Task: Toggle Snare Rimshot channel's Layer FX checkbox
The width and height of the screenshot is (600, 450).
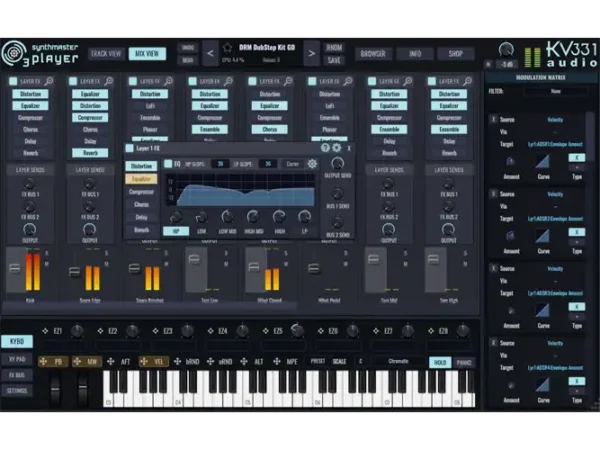Action: (x=133, y=81)
